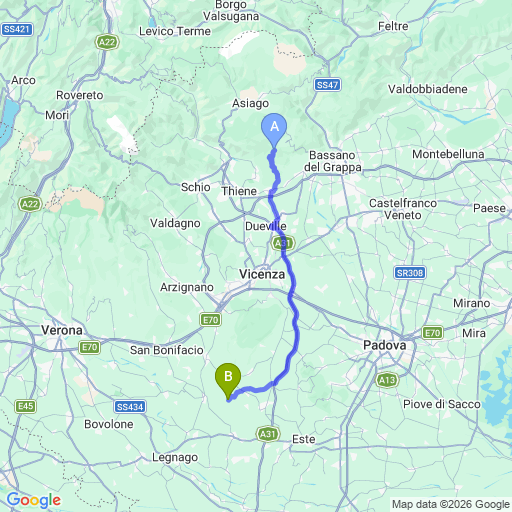Screen dimensions: 512x512
Task: Click the SS47 road shield
Action: coord(327,85)
